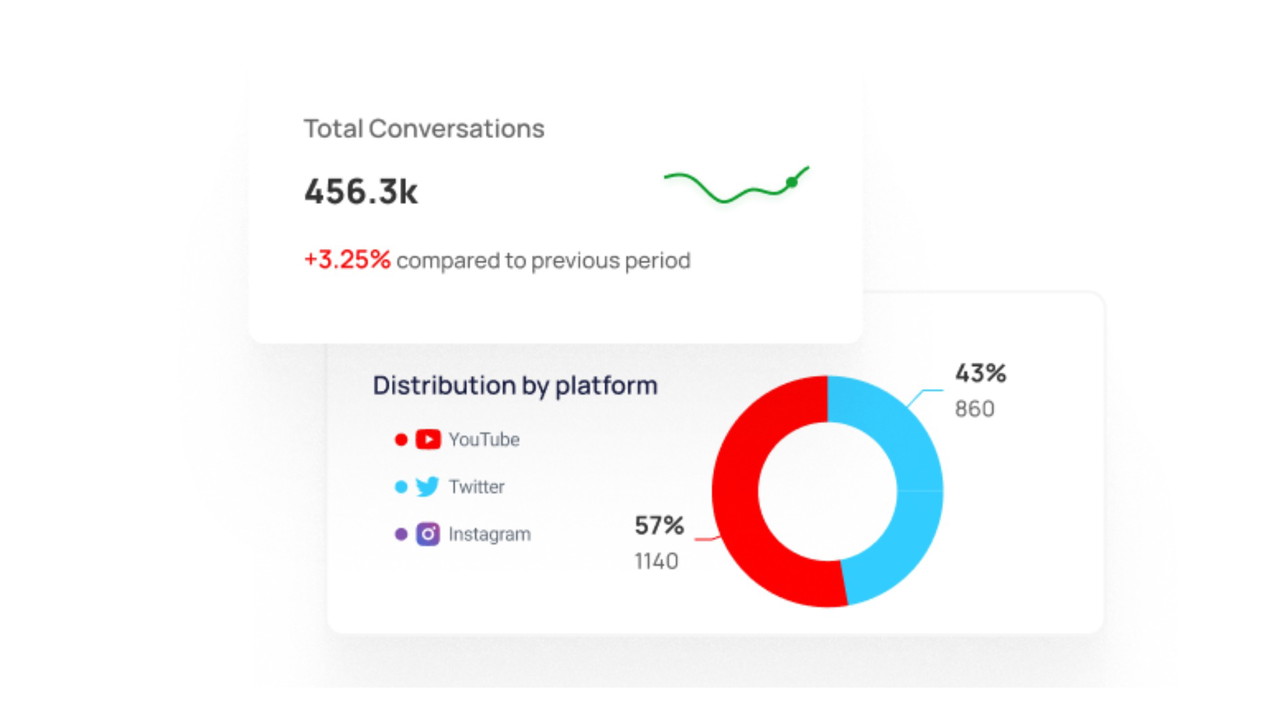Click the Instagram camera icon in legend

pos(428,534)
